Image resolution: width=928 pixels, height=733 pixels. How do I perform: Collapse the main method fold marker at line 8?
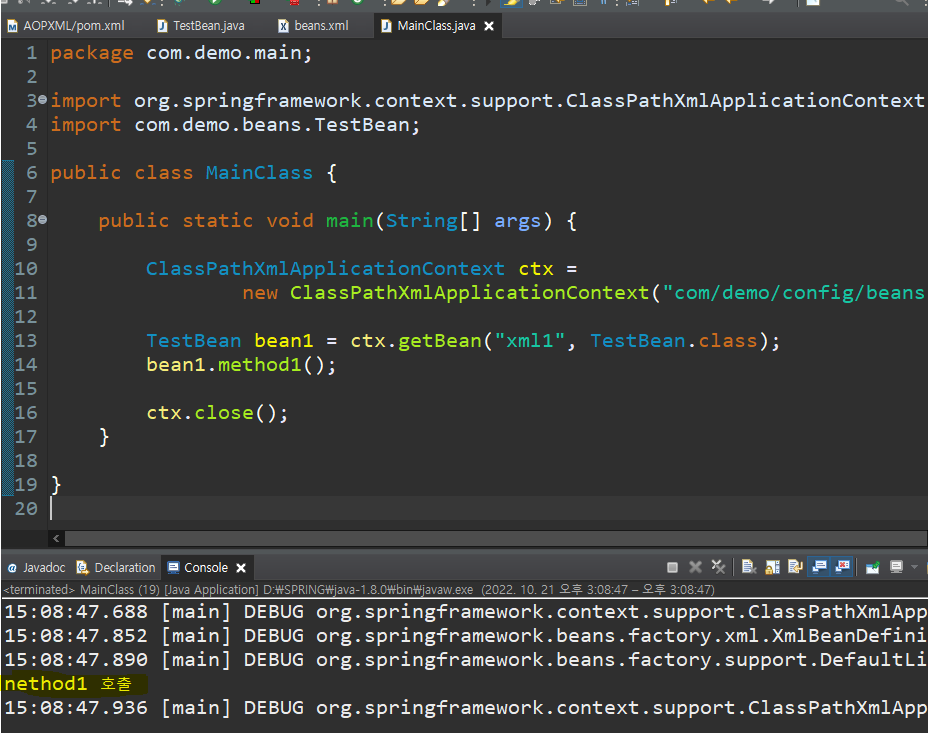coord(43,220)
